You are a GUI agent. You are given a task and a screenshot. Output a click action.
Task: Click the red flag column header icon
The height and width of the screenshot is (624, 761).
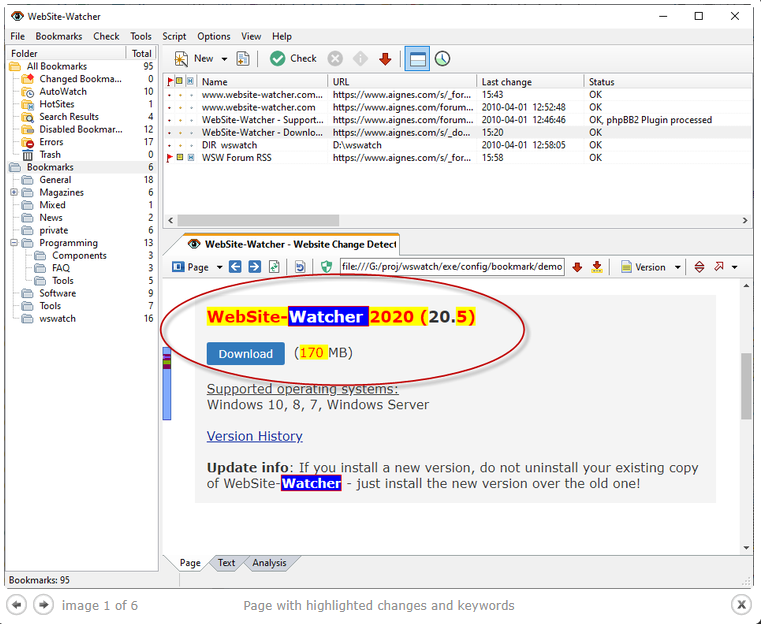point(169,82)
